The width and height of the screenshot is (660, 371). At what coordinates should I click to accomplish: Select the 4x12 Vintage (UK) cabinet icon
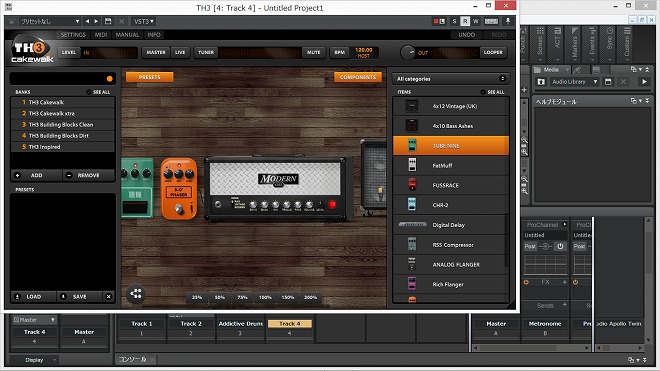(x=412, y=106)
